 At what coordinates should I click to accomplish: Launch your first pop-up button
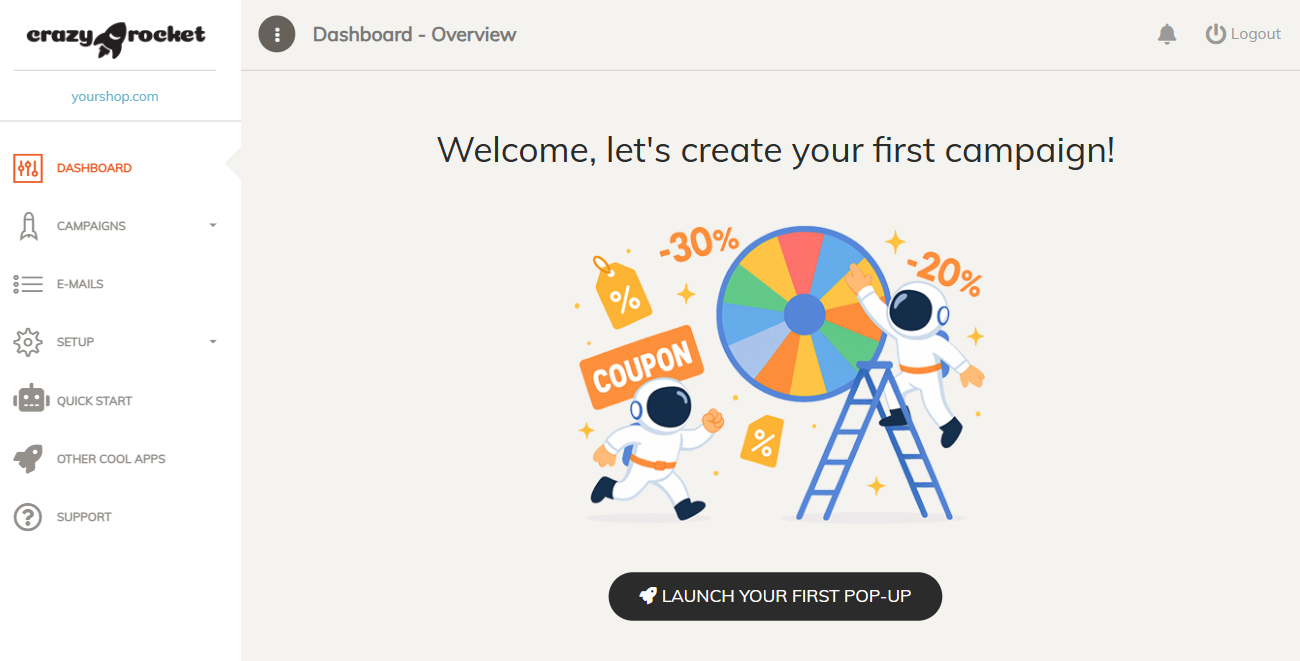[x=775, y=596]
